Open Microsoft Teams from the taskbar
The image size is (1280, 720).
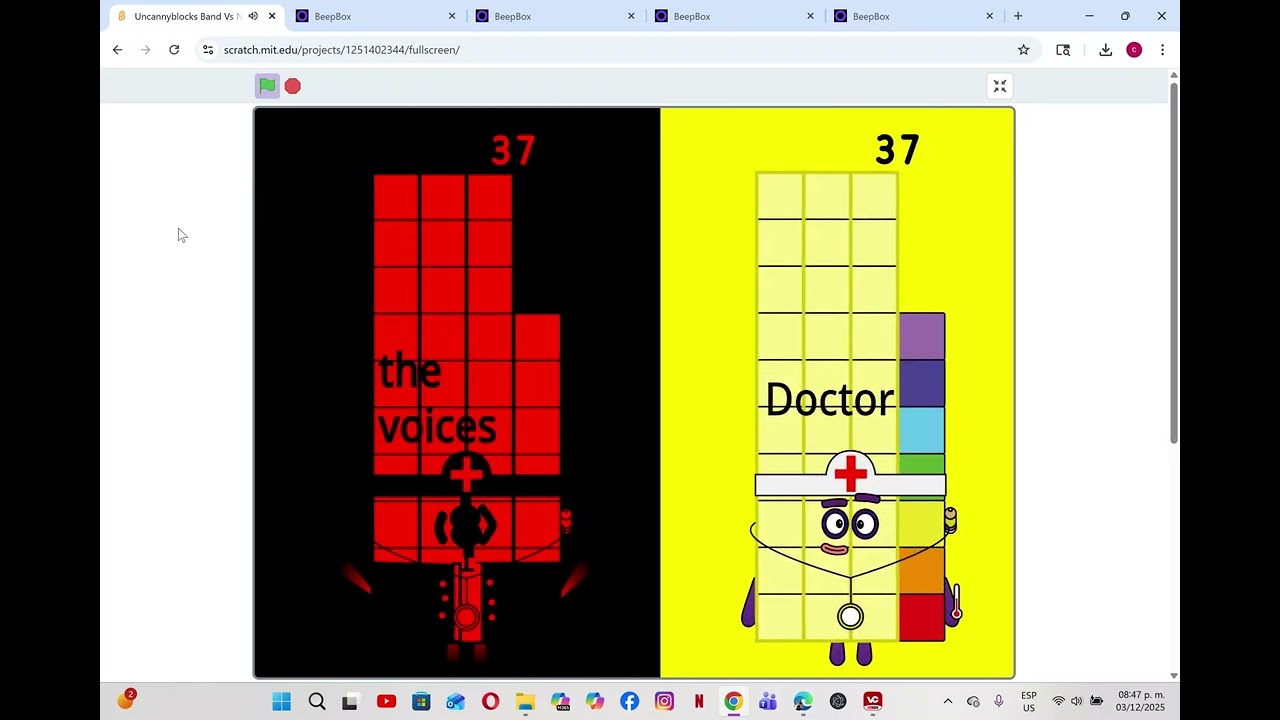coord(768,702)
